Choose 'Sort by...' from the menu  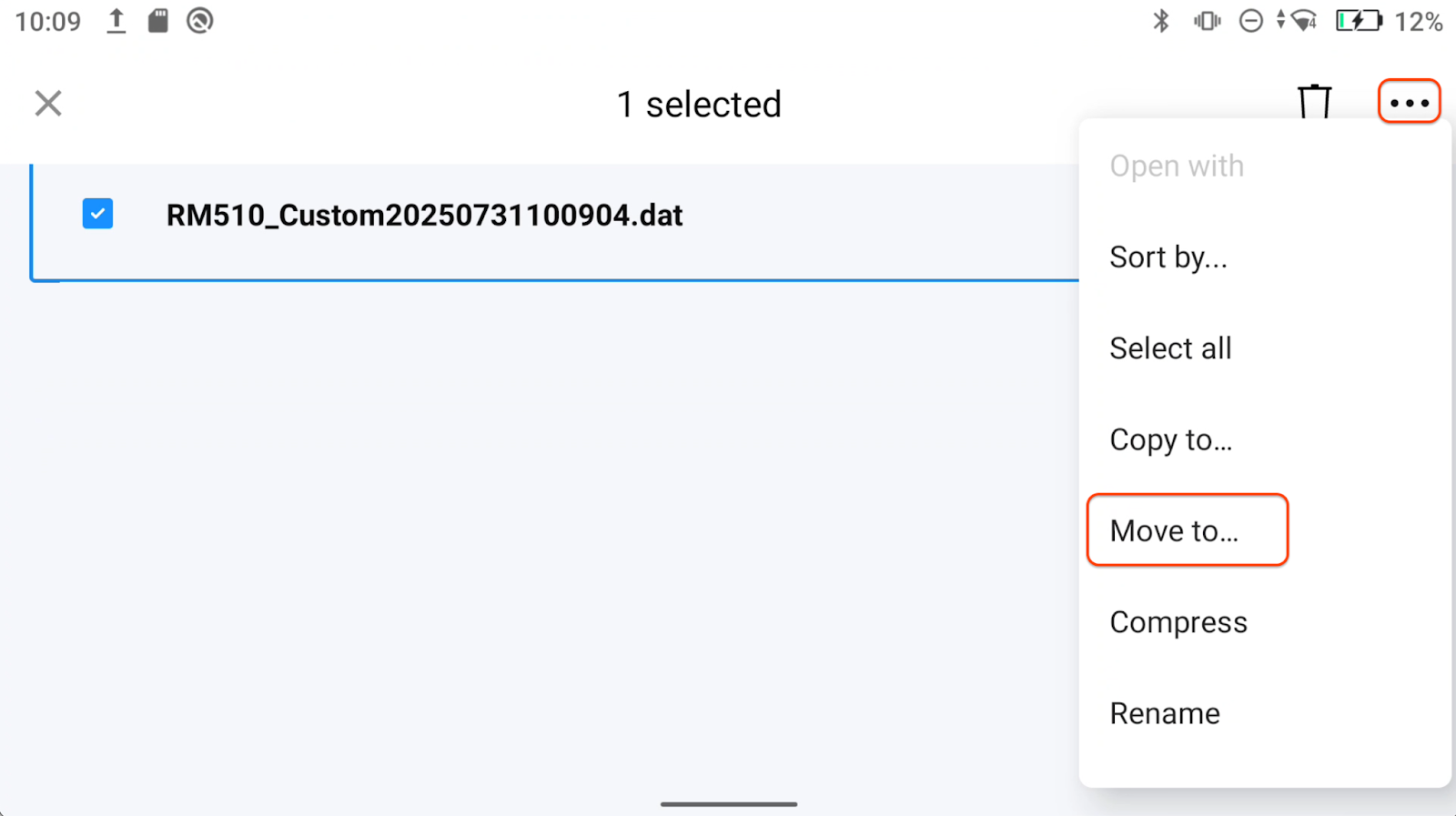1168,257
